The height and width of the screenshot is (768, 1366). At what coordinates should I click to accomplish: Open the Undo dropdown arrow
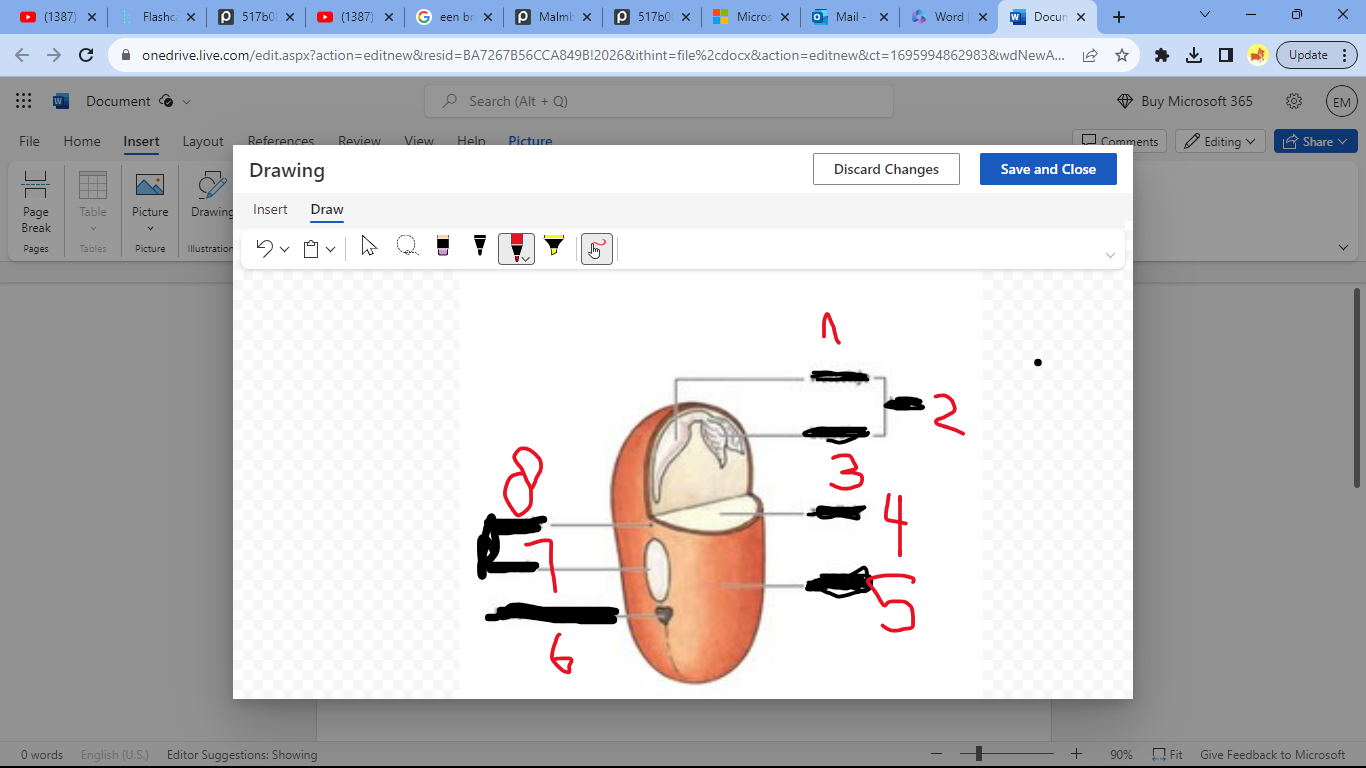tap(285, 249)
